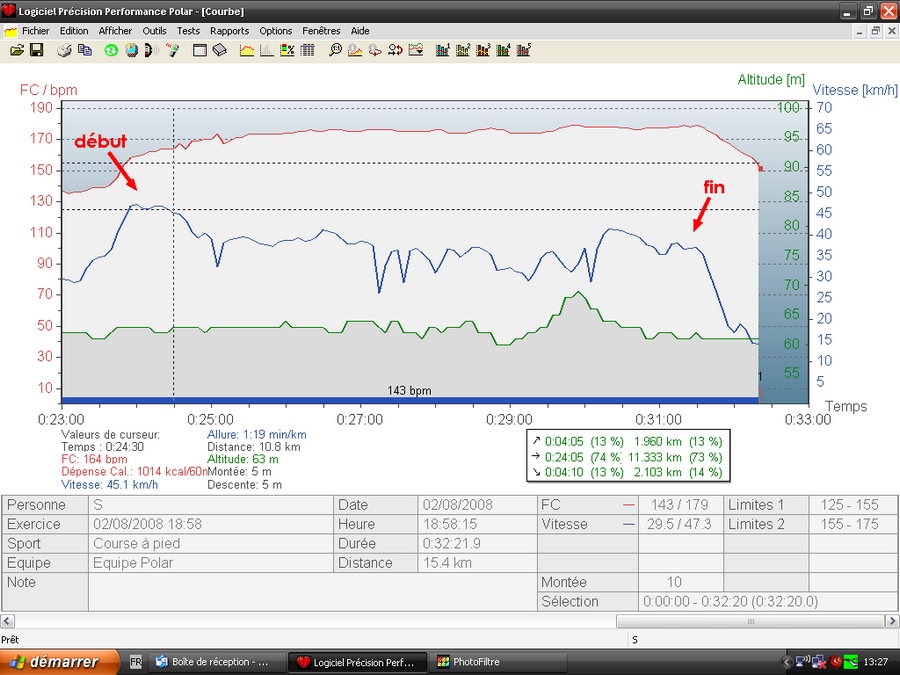Click the bar chart icon numbered 1

[441, 50]
